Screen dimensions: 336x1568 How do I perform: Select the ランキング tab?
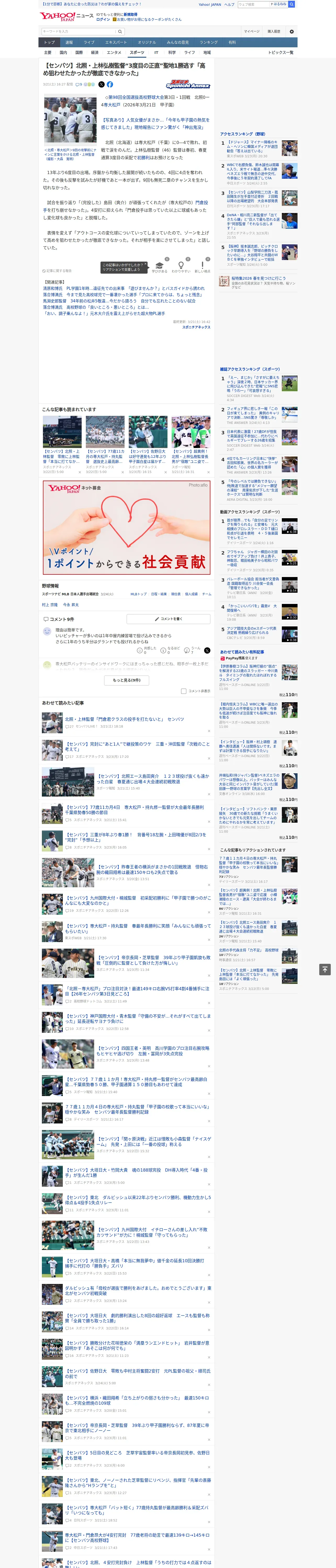pos(209,43)
